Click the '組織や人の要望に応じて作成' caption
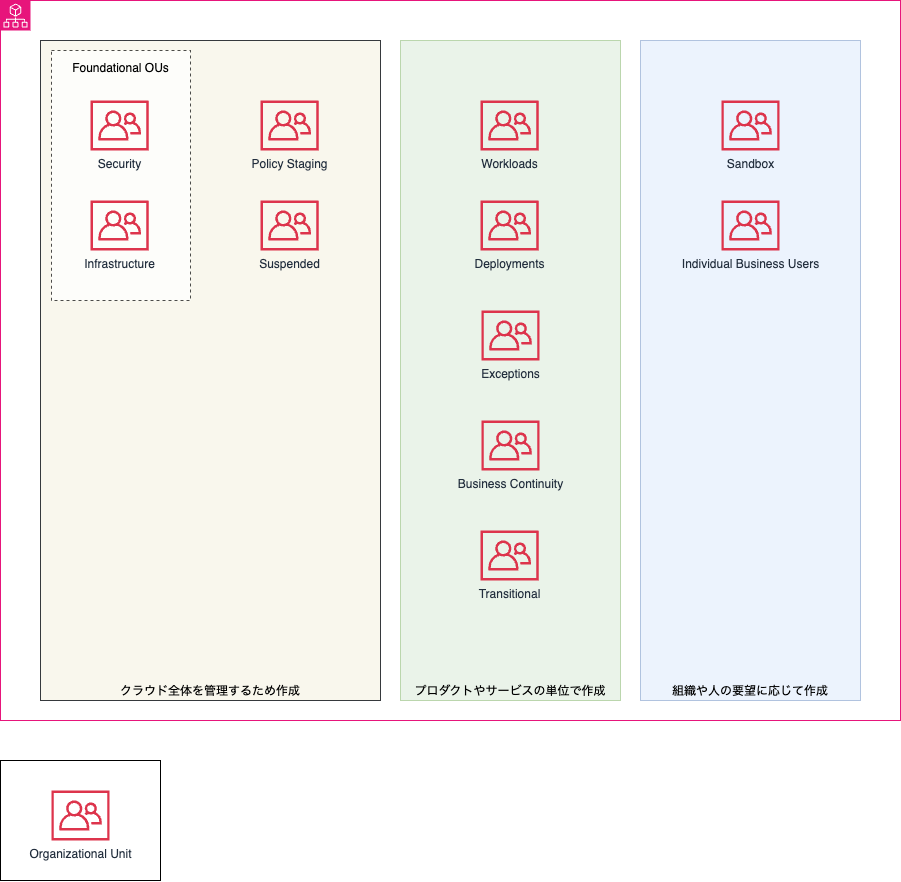This screenshot has height=882, width=901. click(x=750, y=690)
